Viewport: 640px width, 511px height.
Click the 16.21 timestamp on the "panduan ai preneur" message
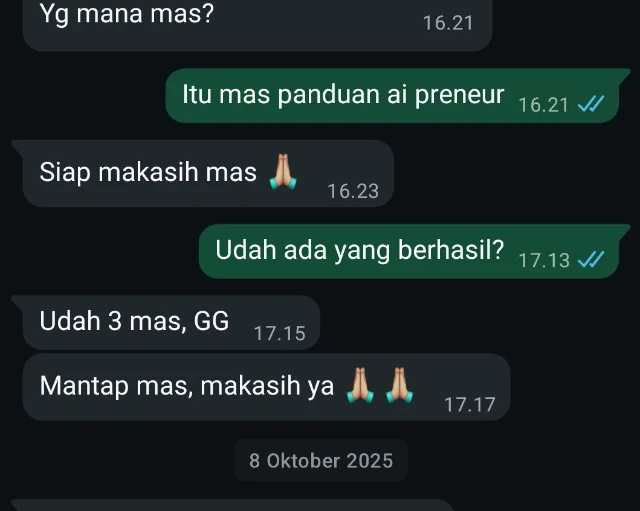click(543, 105)
